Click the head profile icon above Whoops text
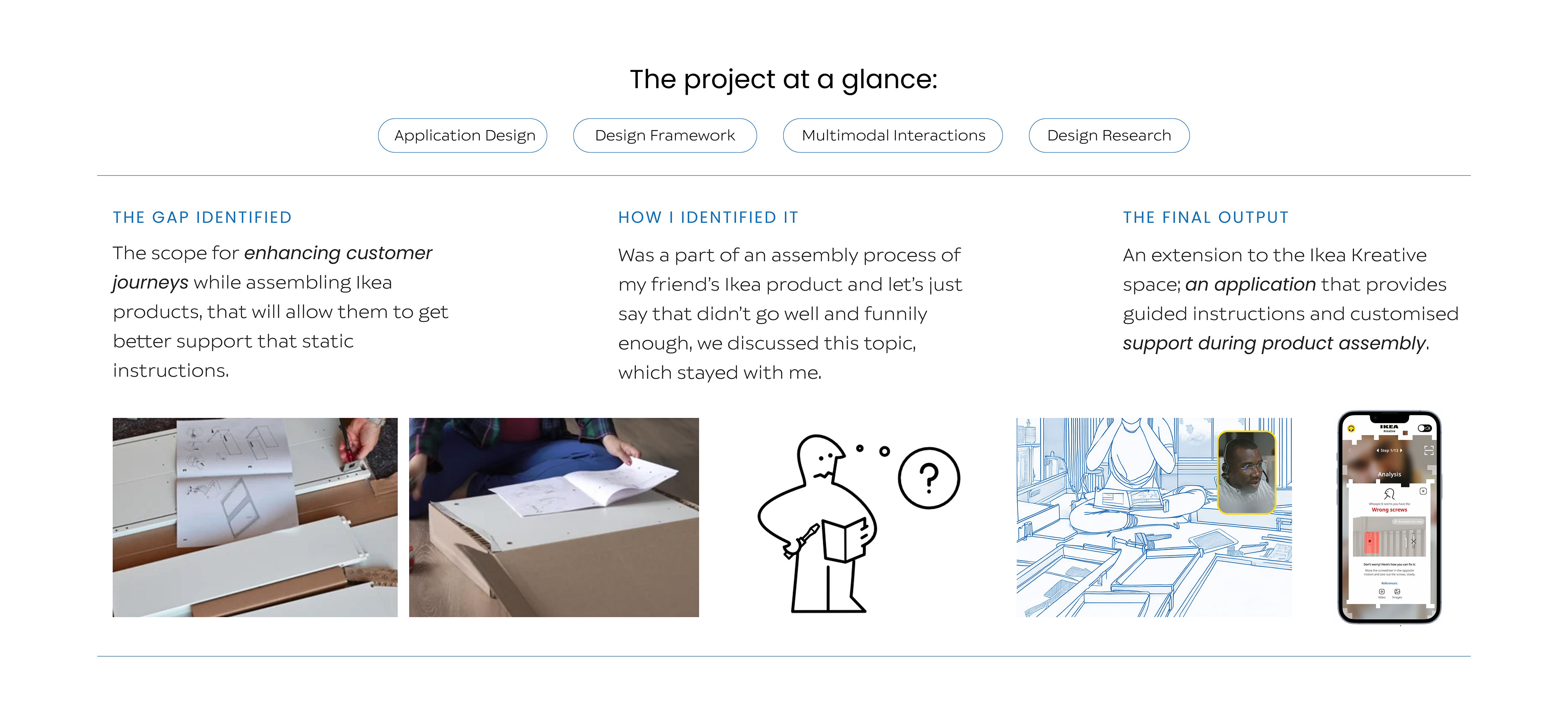The height and width of the screenshot is (702, 1568). point(1390,494)
